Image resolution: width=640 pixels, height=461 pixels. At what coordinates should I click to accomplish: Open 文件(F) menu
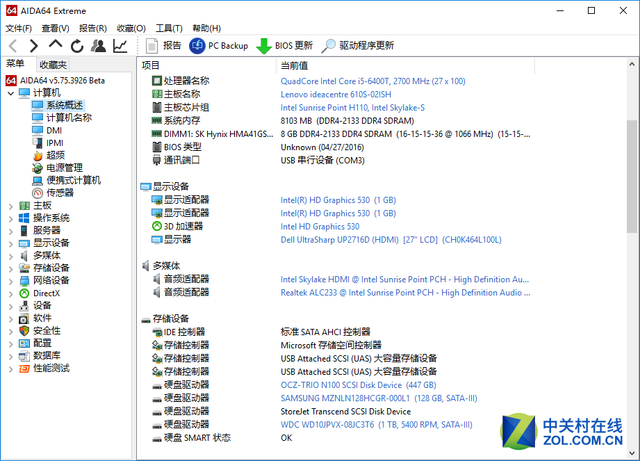tap(19, 28)
